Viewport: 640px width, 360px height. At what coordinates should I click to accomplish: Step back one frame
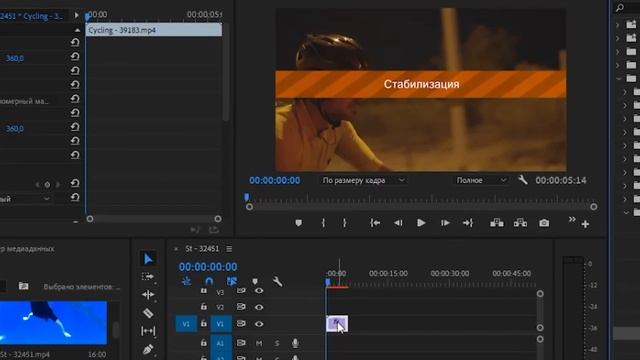398,223
